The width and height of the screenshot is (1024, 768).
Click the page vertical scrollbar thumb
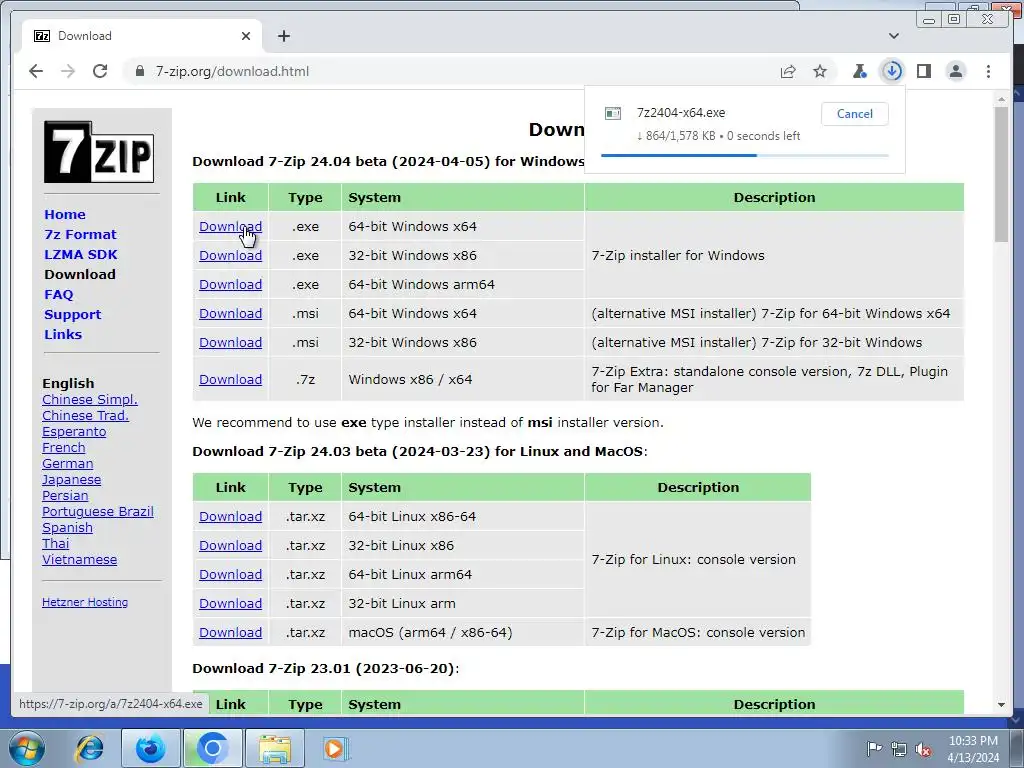point(1001,174)
